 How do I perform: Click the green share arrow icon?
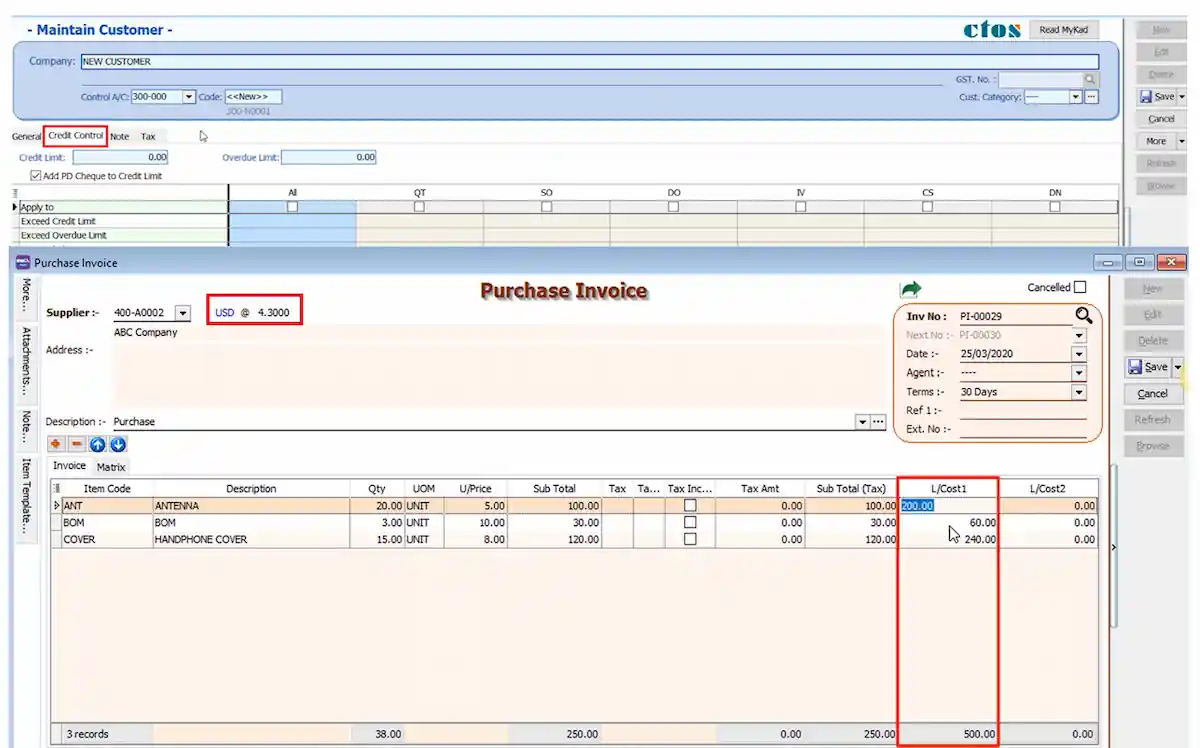click(x=910, y=289)
